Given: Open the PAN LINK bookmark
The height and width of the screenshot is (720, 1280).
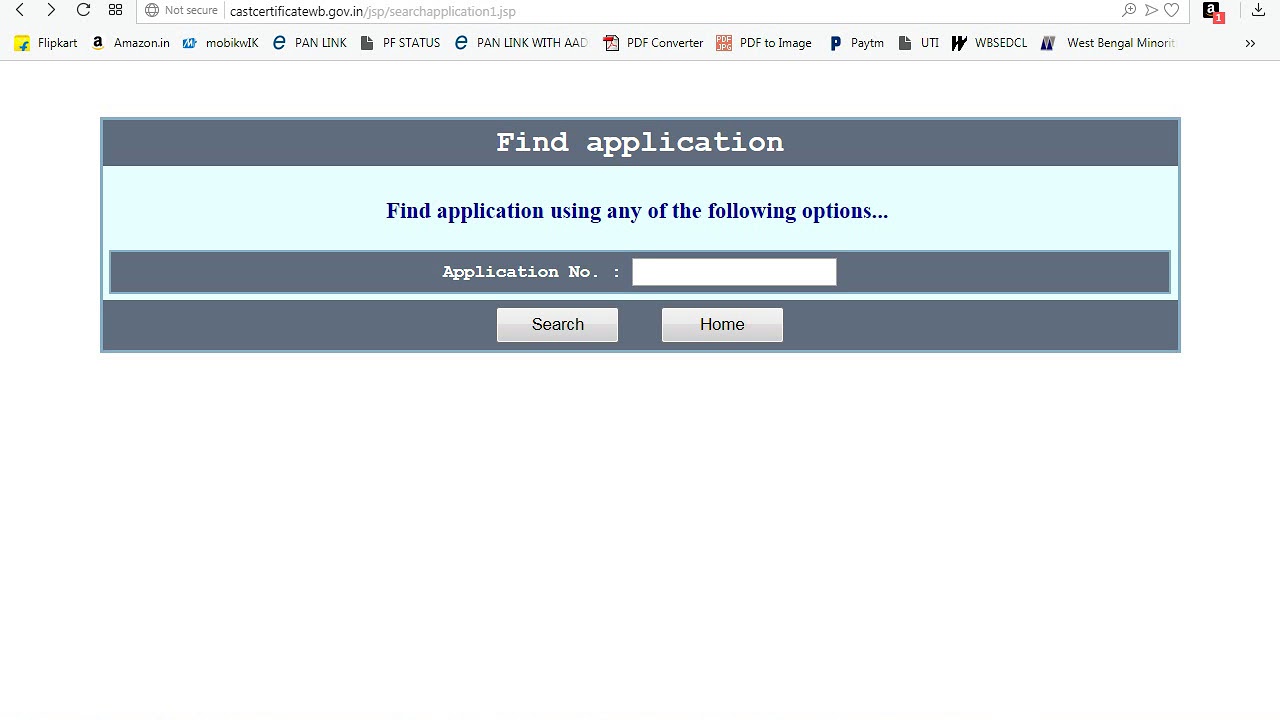Looking at the screenshot, I should (x=309, y=43).
